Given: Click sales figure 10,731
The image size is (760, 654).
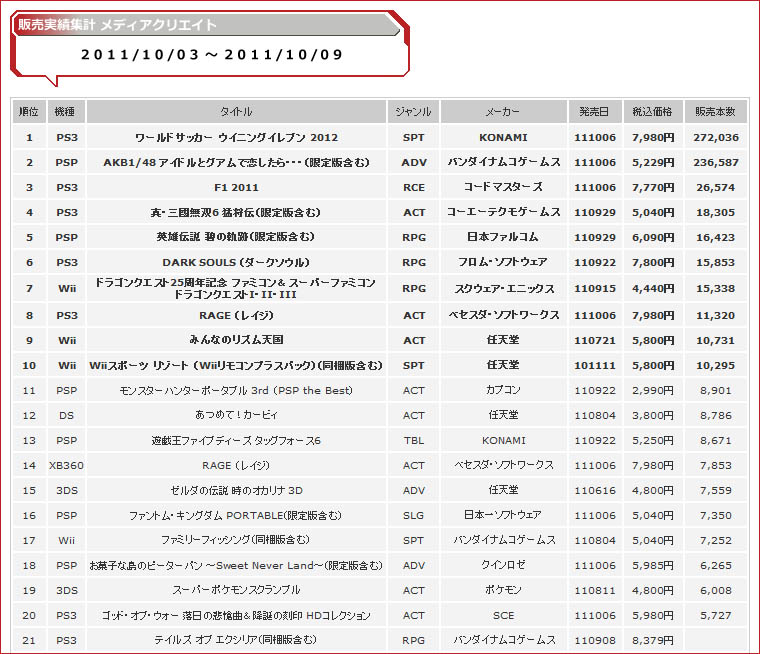Looking at the screenshot, I should click(716, 340).
